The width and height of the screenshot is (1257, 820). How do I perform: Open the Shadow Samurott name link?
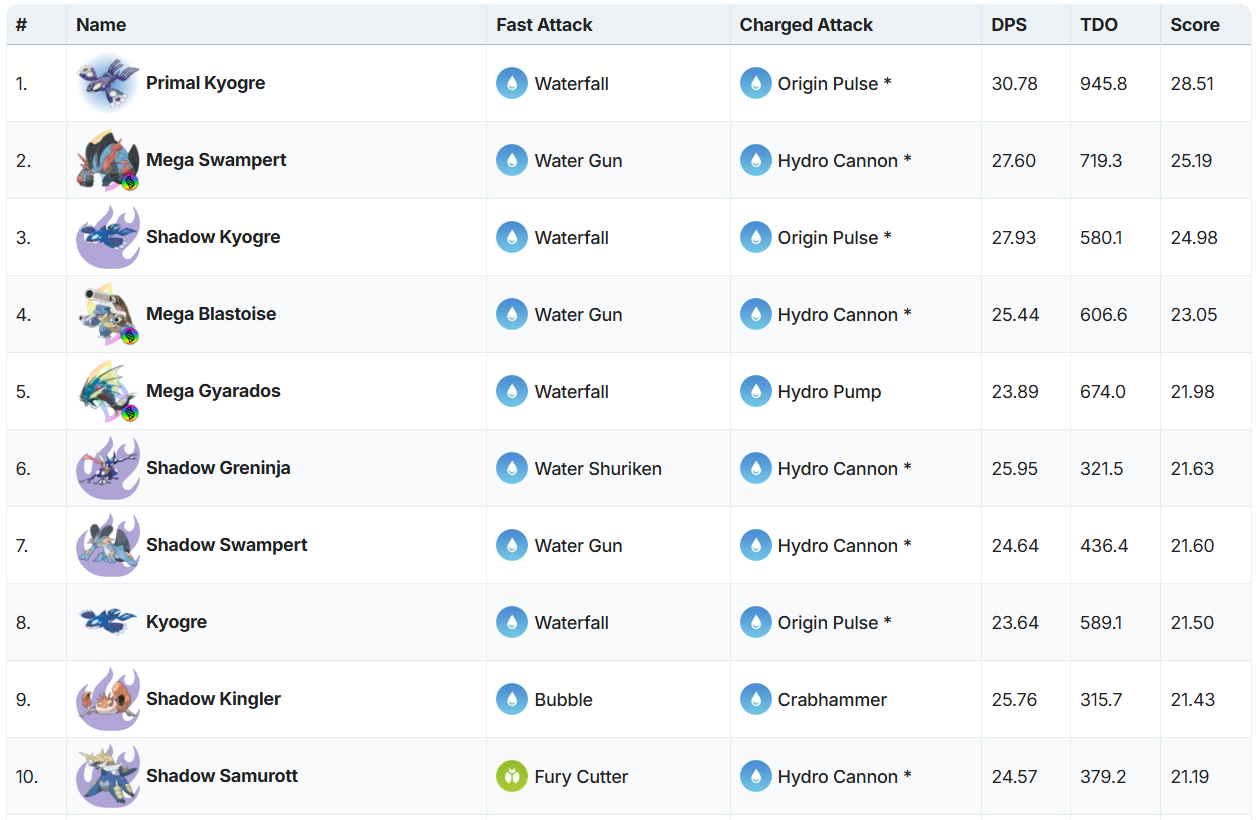point(222,776)
